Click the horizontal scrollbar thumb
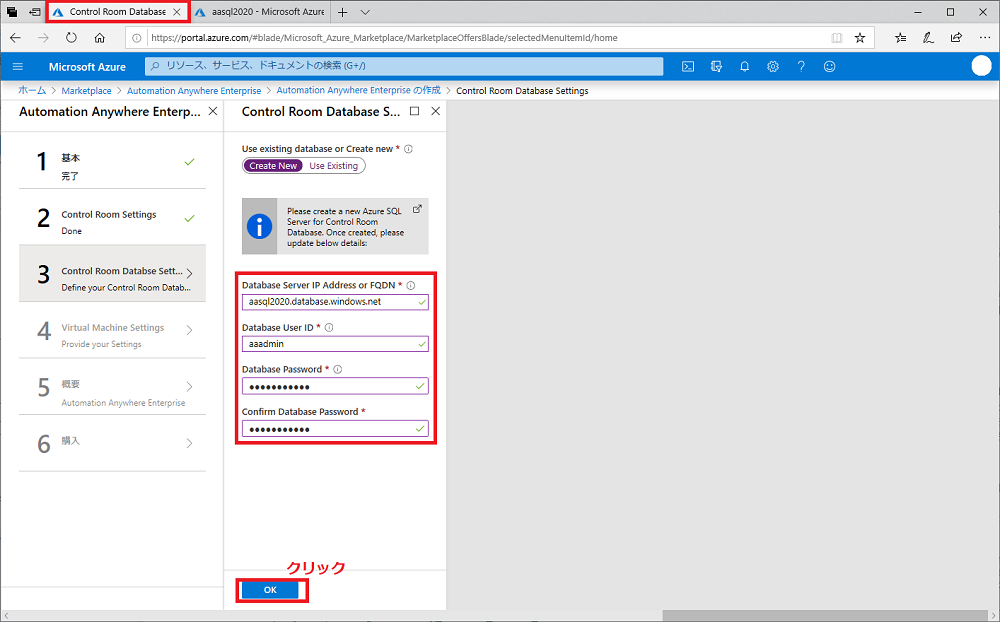1000x622 pixels. [827, 616]
